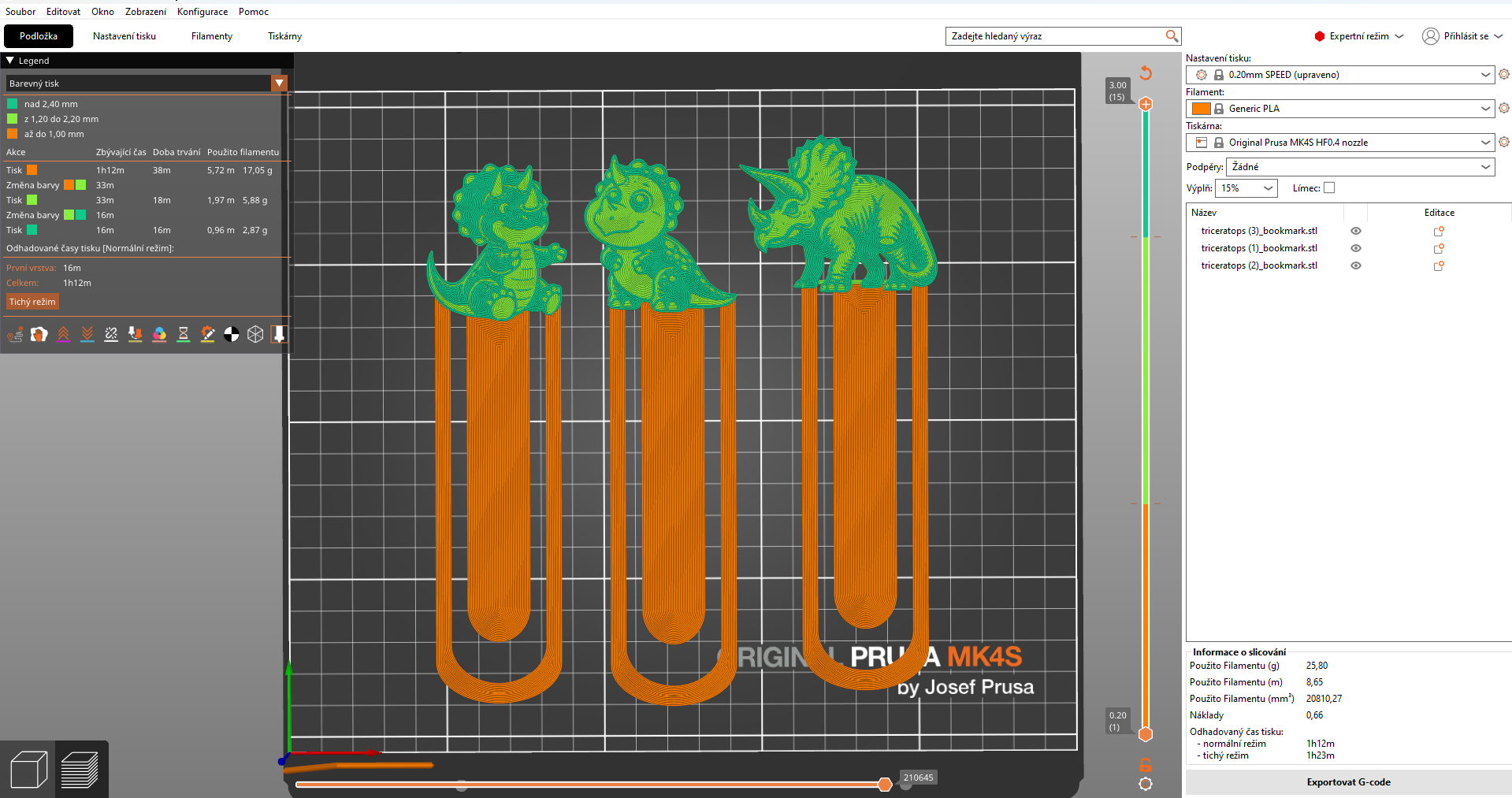Open Expertní režim mode dropdown
The width and height of the screenshot is (1512, 798).
coord(1359,36)
